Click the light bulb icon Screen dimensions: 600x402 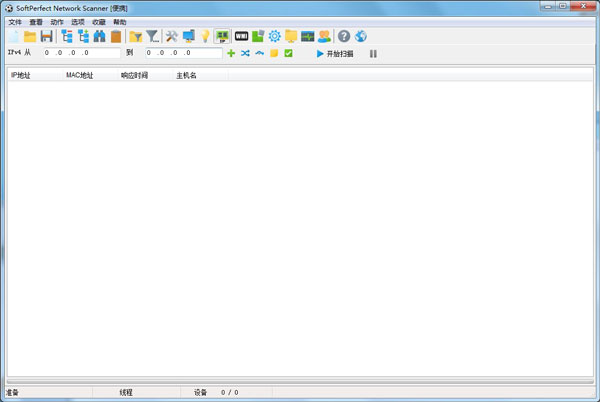(205, 37)
